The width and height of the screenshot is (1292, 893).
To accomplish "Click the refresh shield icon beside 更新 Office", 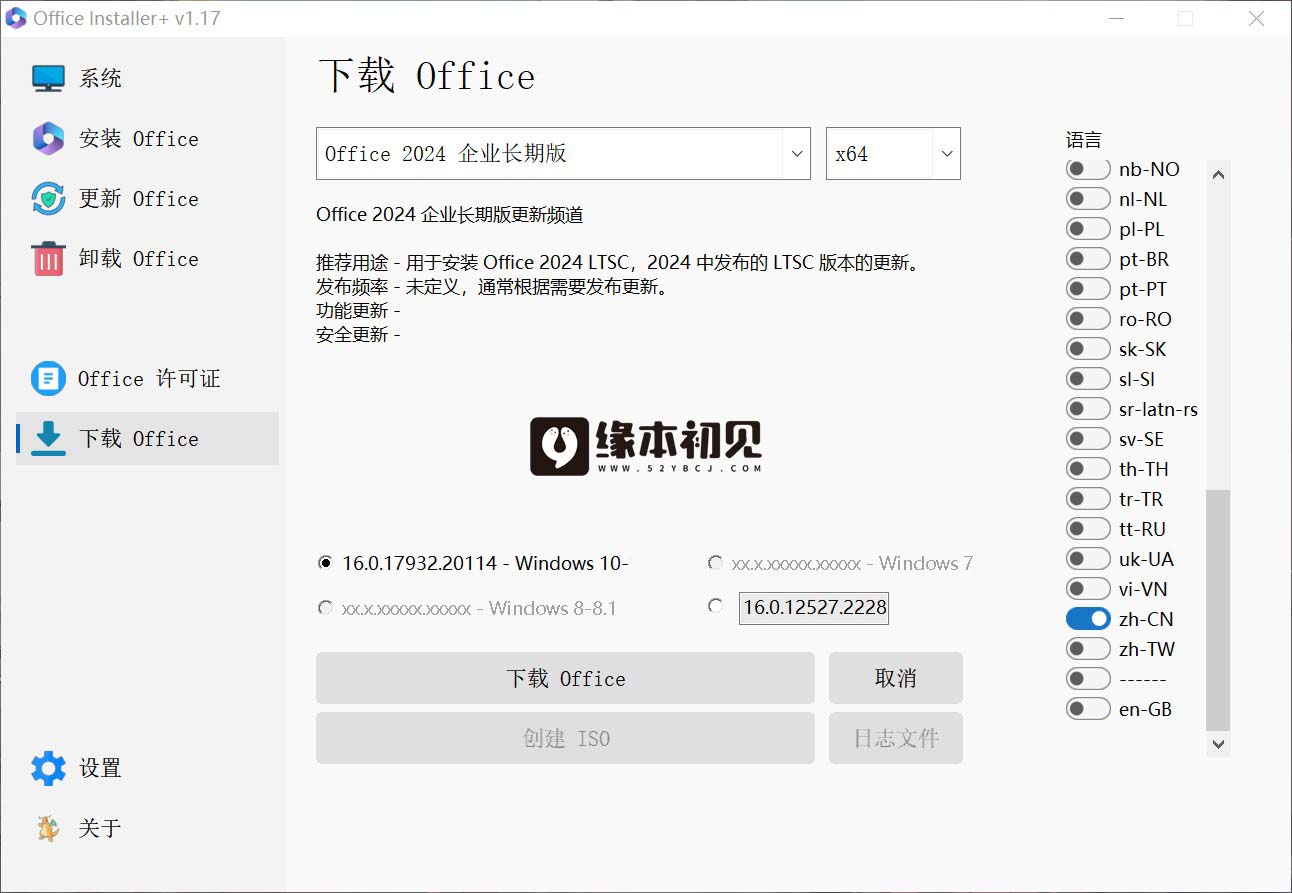I will [48, 198].
